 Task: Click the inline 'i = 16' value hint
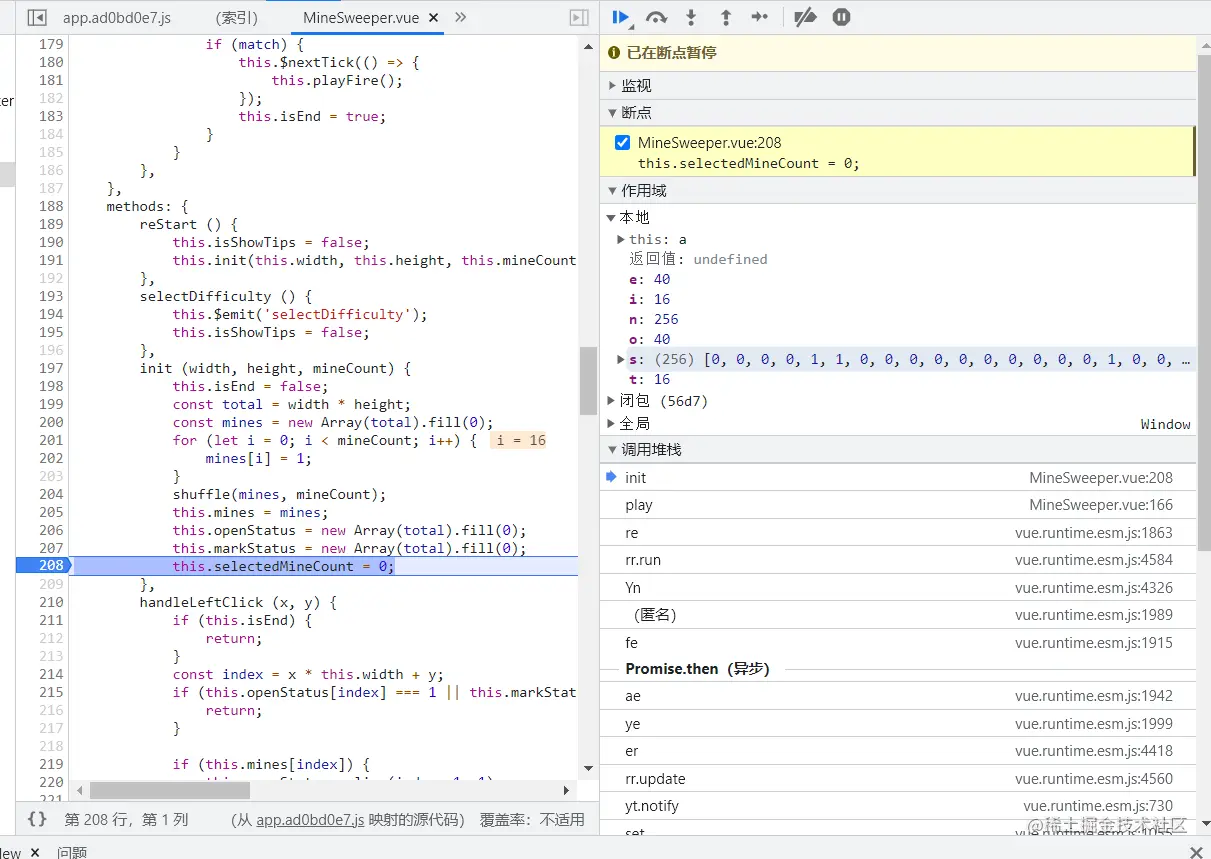[518, 440]
